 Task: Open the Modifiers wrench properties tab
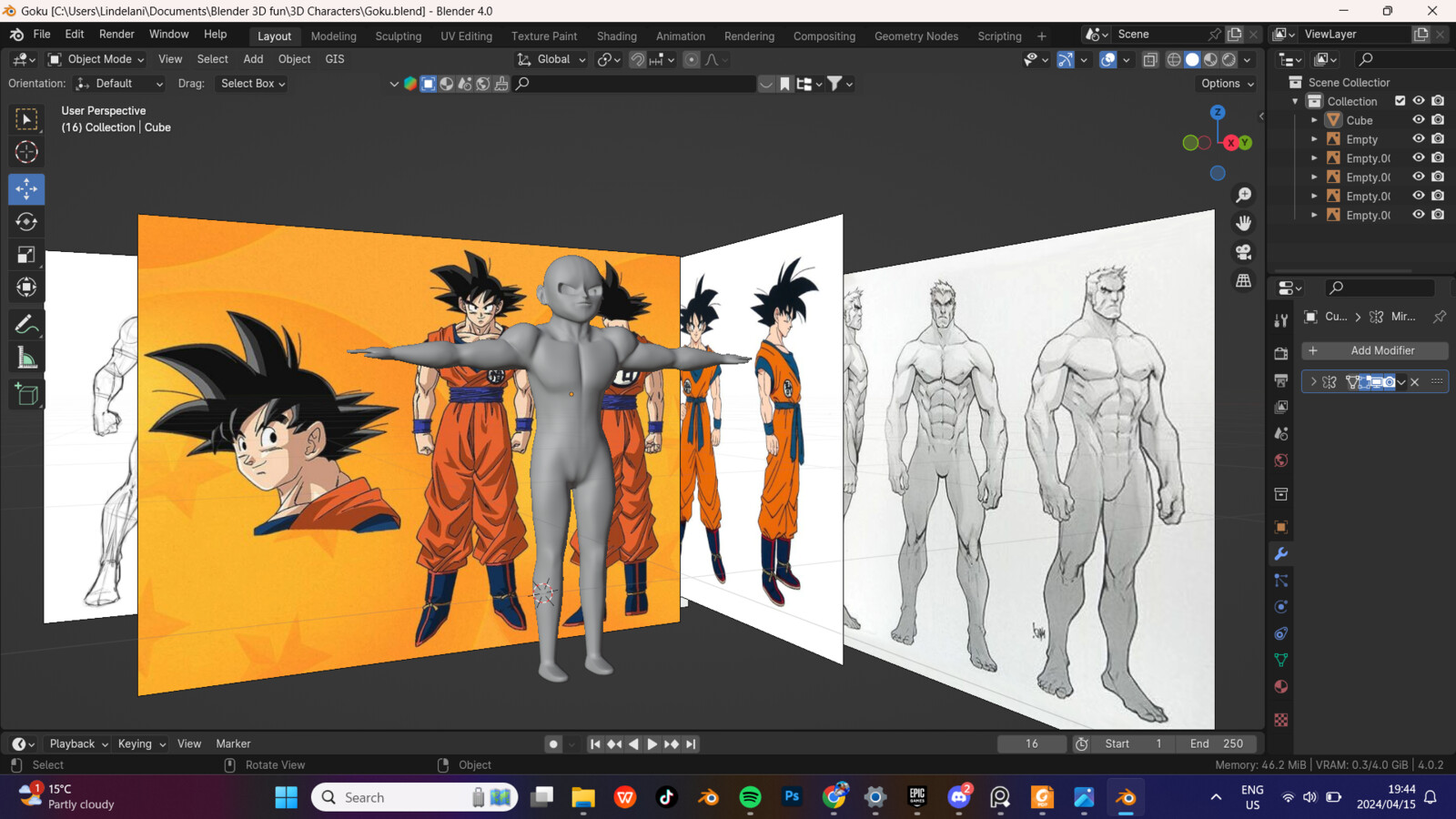click(x=1281, y=553)
